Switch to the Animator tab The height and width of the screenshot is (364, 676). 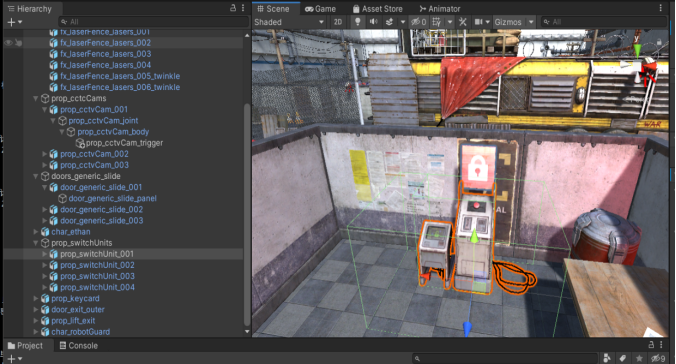[440, 9]
